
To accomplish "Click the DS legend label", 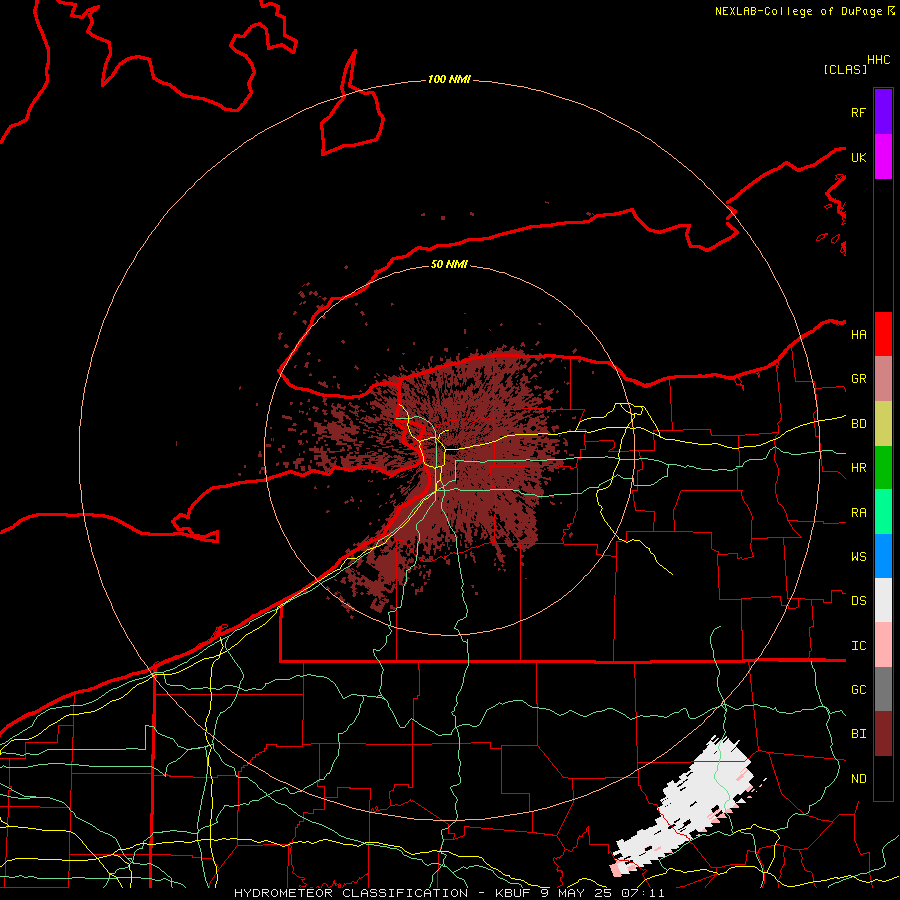I will pyautogui.click(x=858, y=601).
